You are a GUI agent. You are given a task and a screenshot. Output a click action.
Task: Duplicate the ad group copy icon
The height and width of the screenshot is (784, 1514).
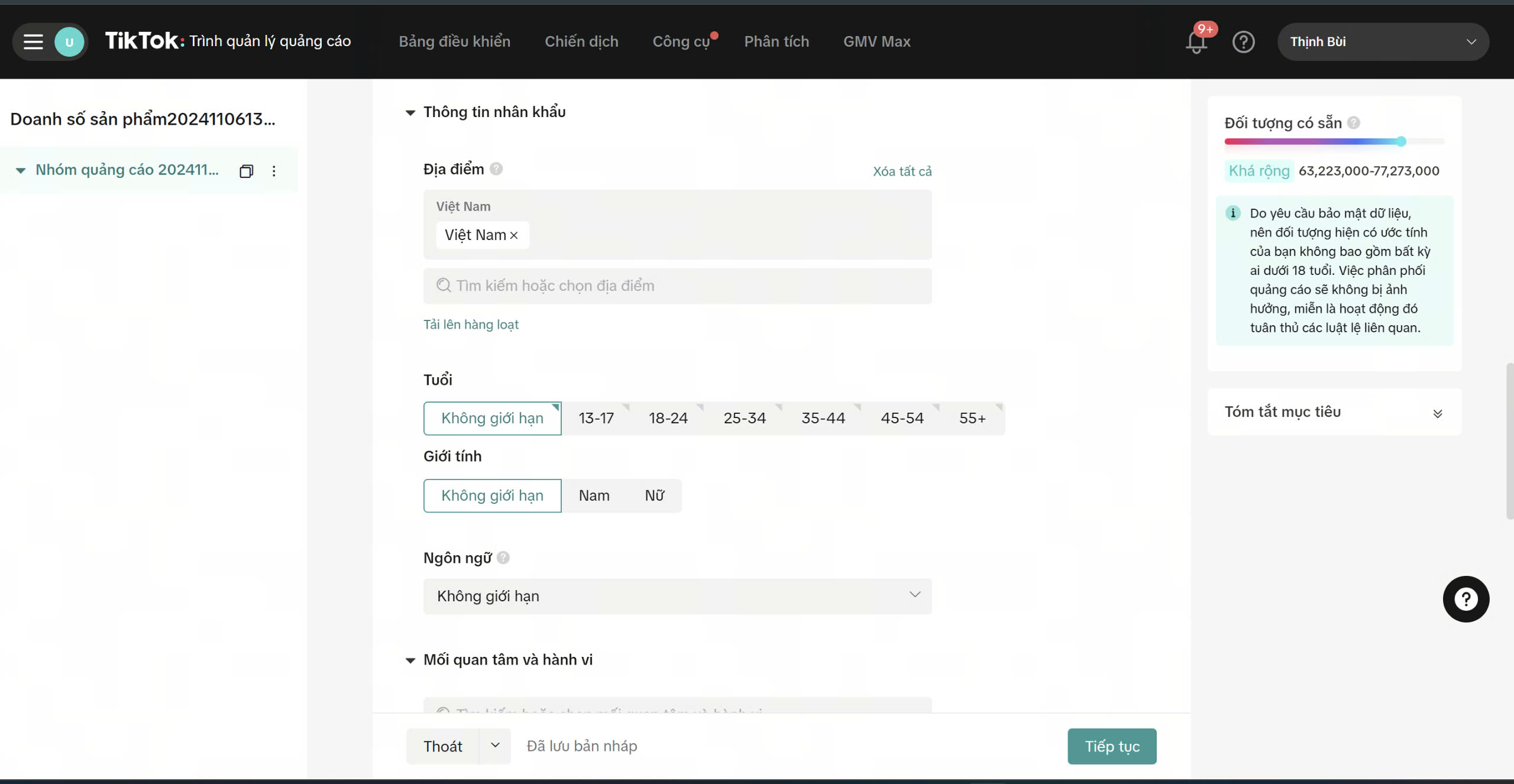pos(246,171)
